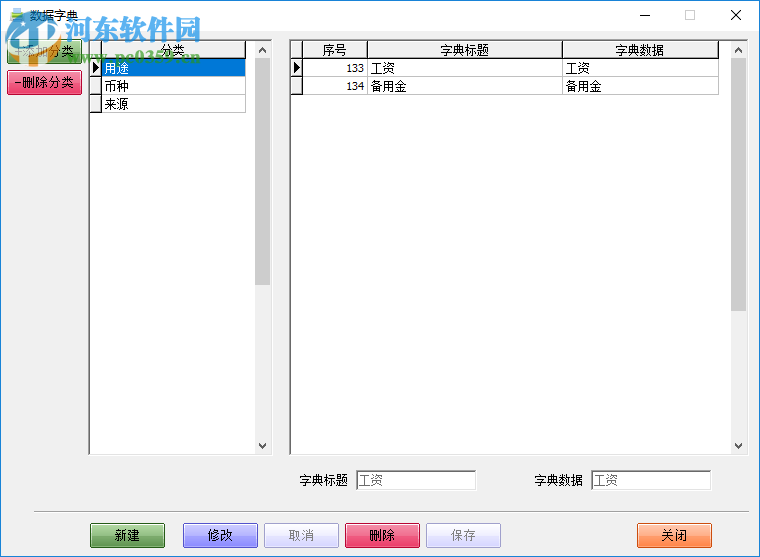Click the 序号 column header

click(334, 50)
